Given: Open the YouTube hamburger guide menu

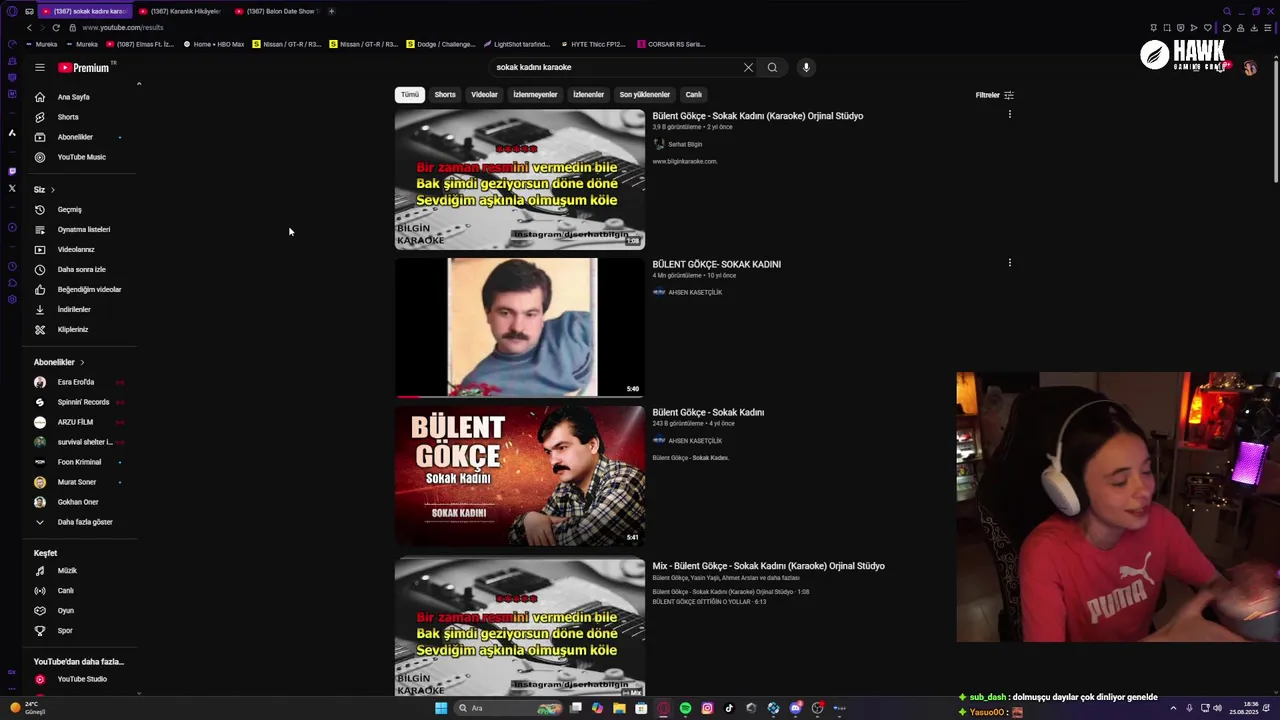Looking at the screenshot, I should 40,67.
